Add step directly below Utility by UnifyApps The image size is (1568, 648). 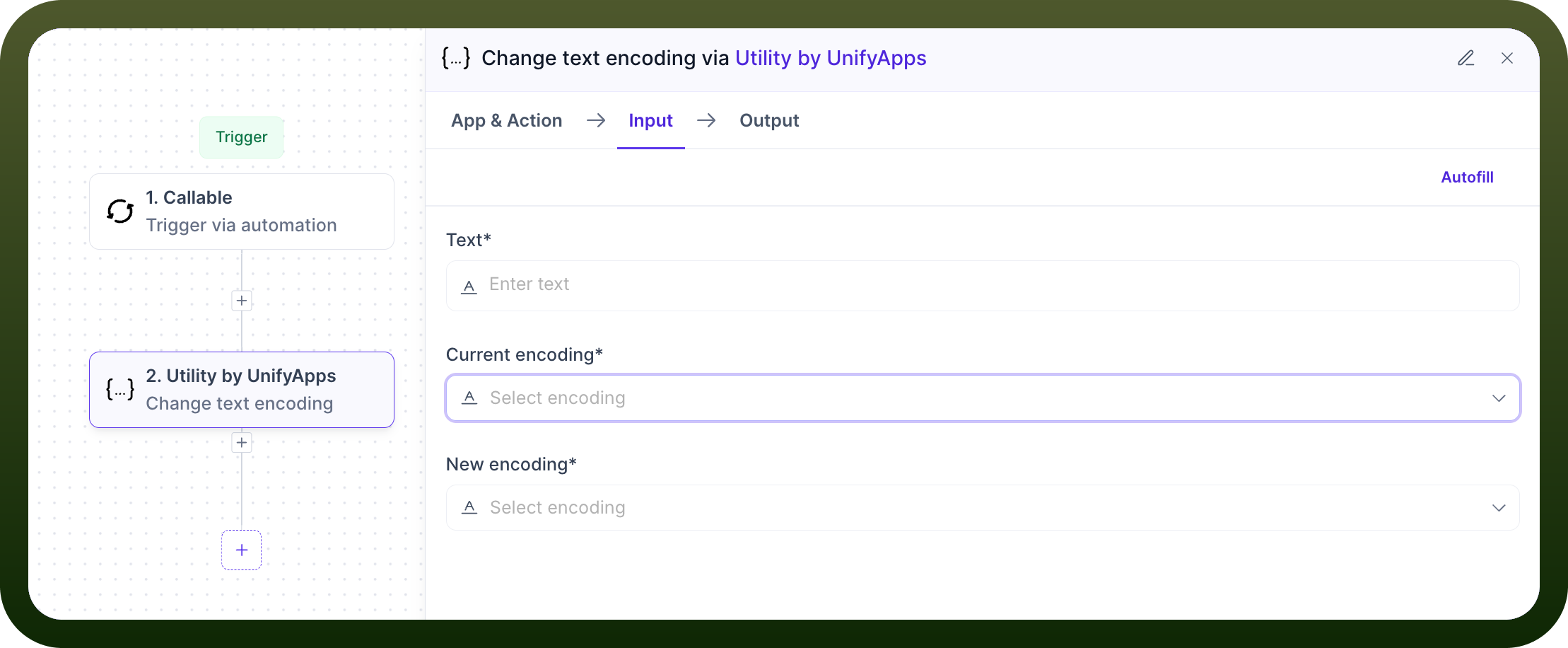click(242, 443)
